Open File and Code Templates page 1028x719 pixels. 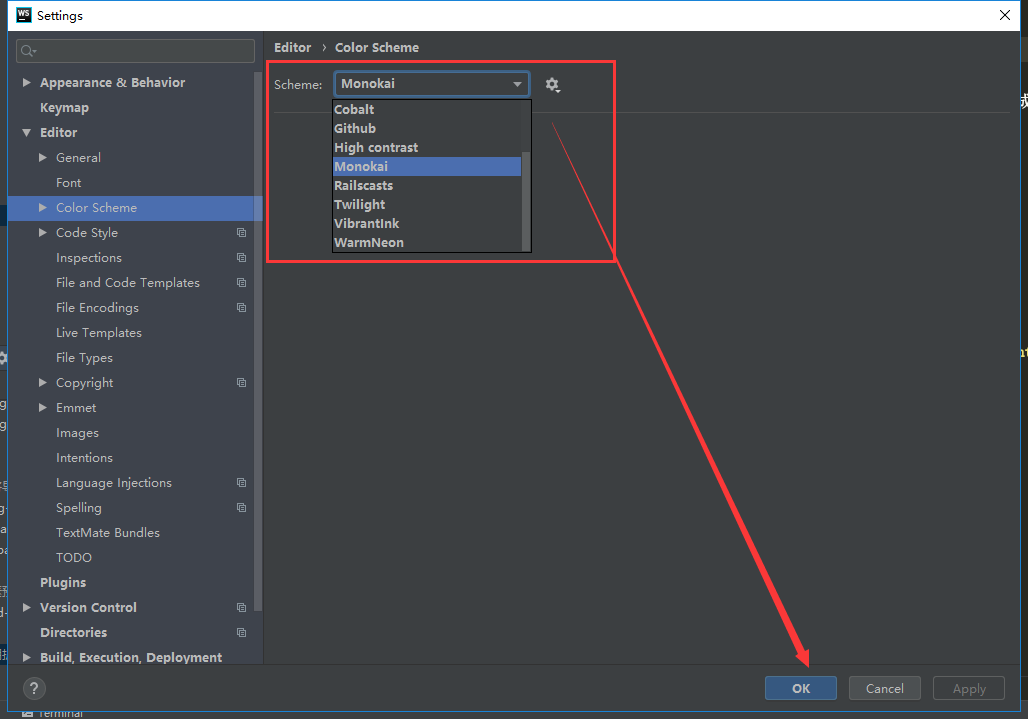coord(128,282)
